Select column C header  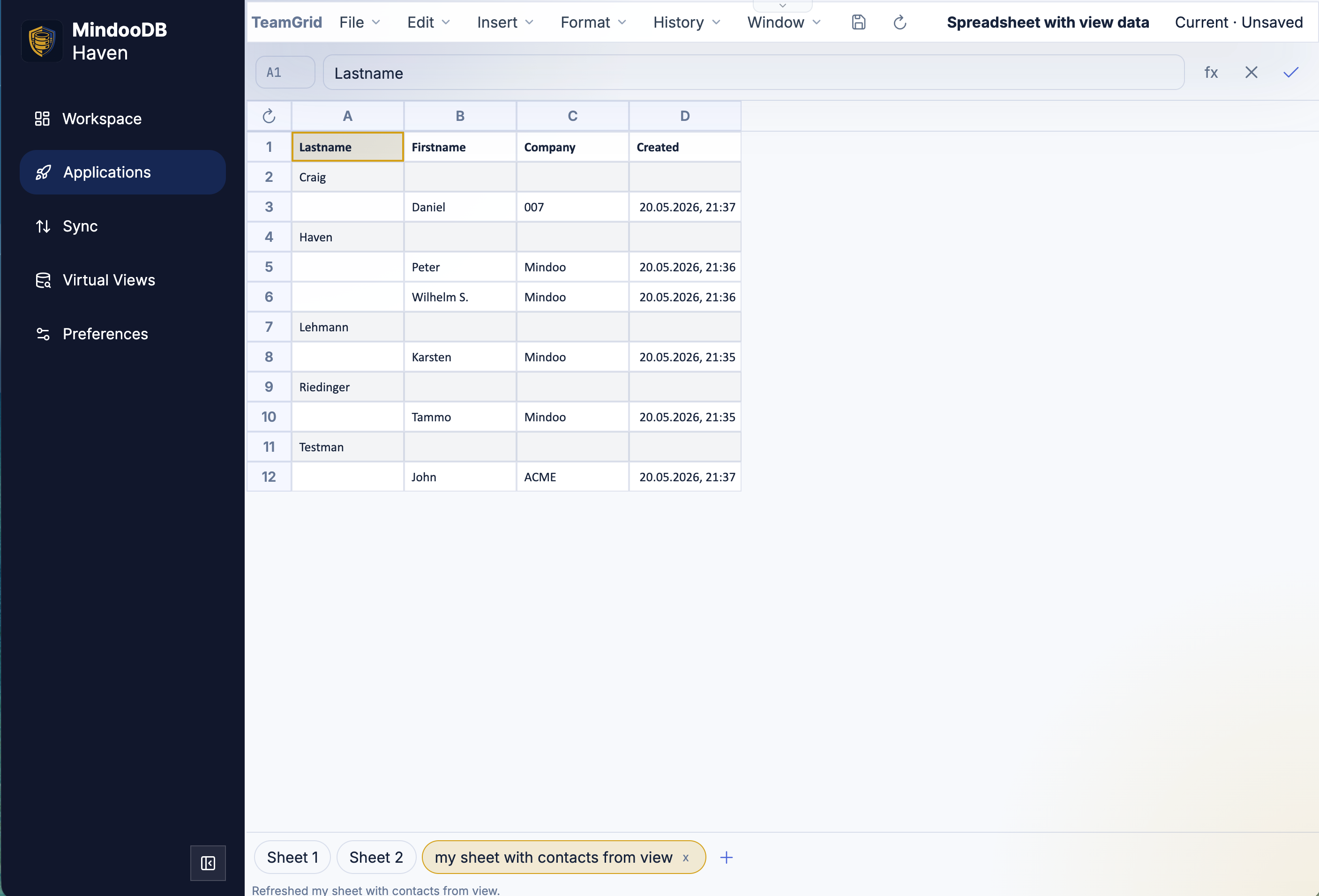(573, 116)
